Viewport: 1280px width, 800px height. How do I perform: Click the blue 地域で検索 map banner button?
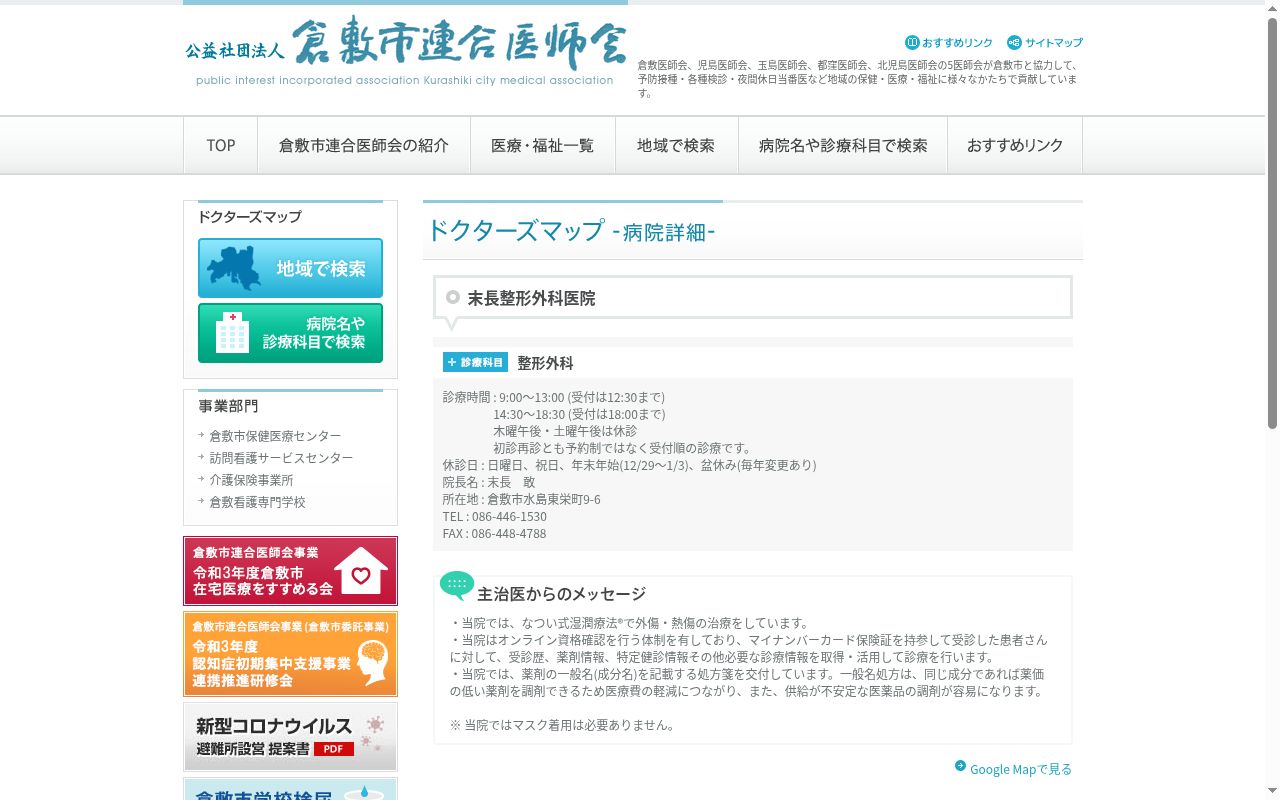(x=290, y=268)
